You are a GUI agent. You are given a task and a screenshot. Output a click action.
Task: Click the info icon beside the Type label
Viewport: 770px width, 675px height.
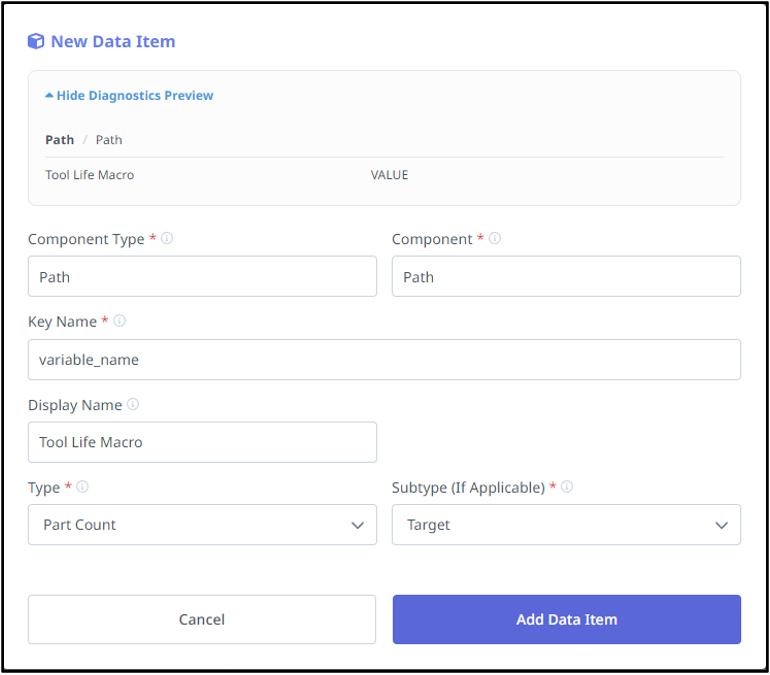click(82, 487)
